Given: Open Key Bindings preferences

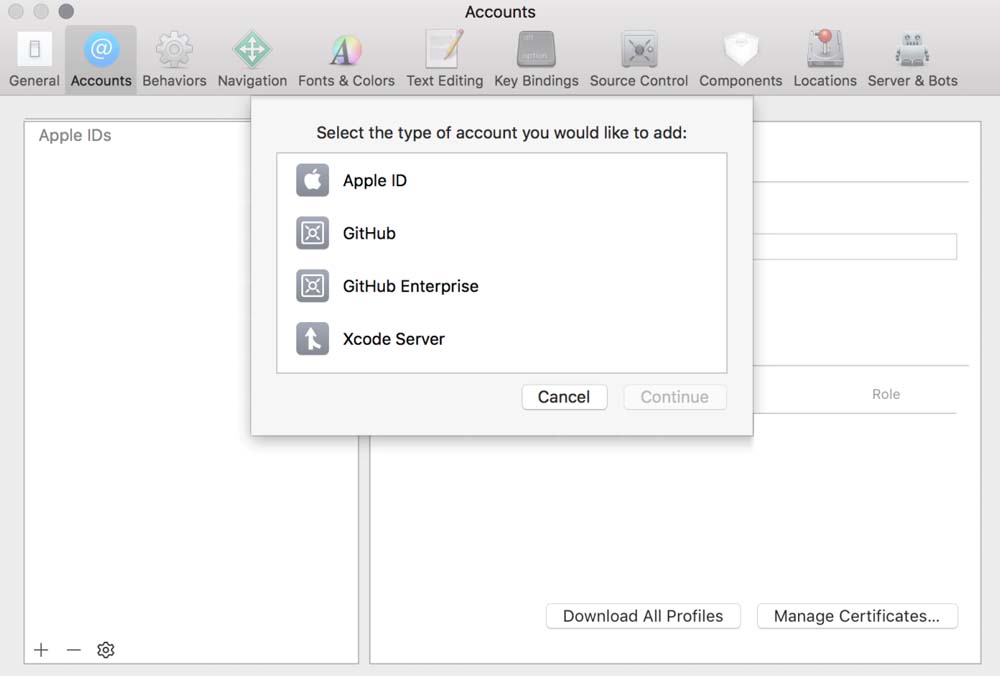Looking at the screenshot, I should tap(536, 59).
